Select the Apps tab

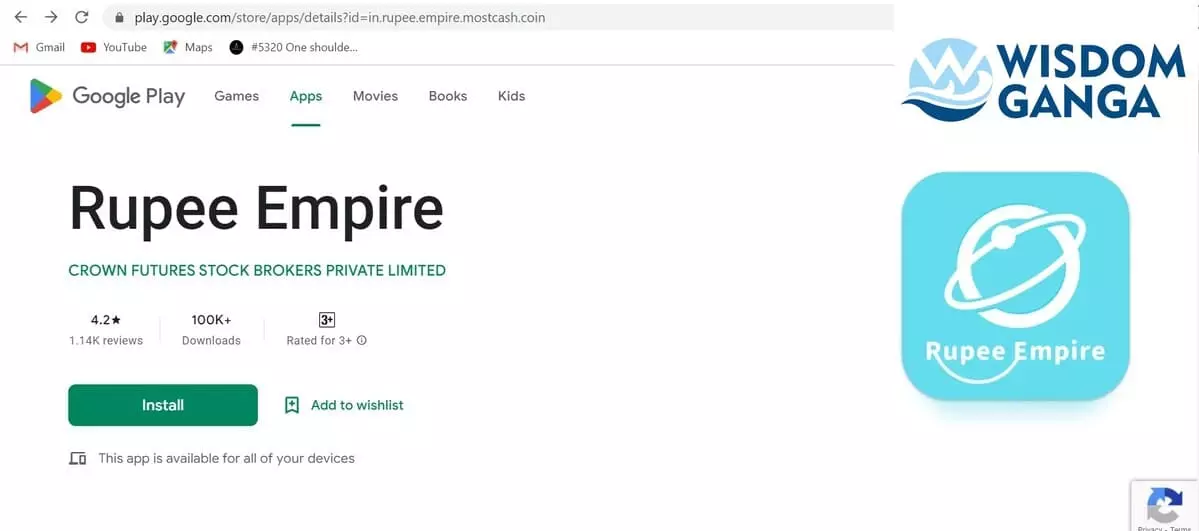click(x=306, y=96)
